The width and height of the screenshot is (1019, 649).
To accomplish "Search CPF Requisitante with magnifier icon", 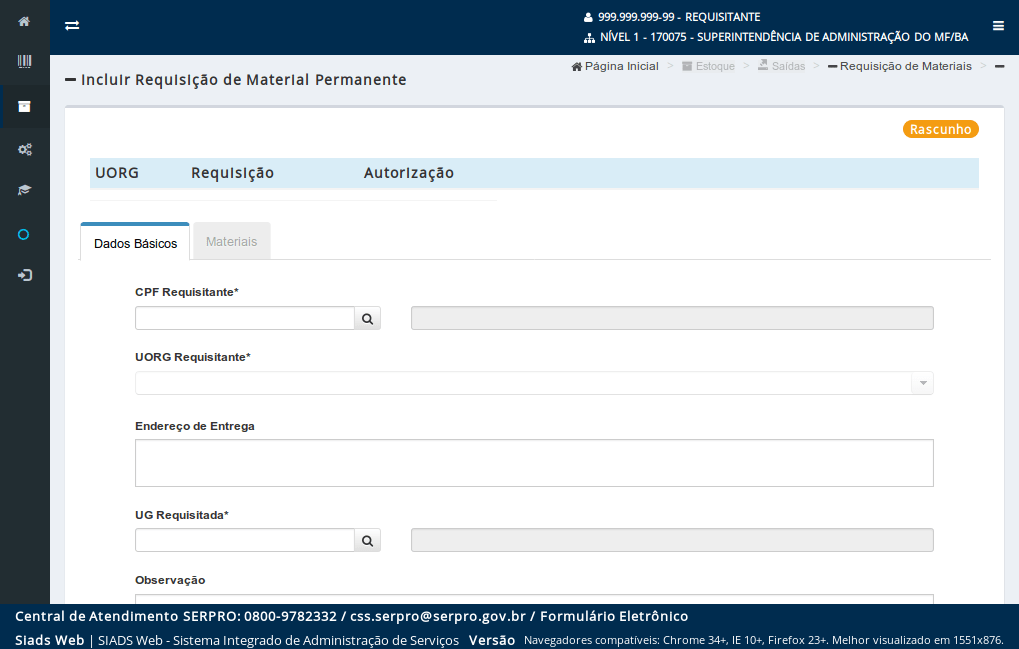I will [x=367, y=318].
